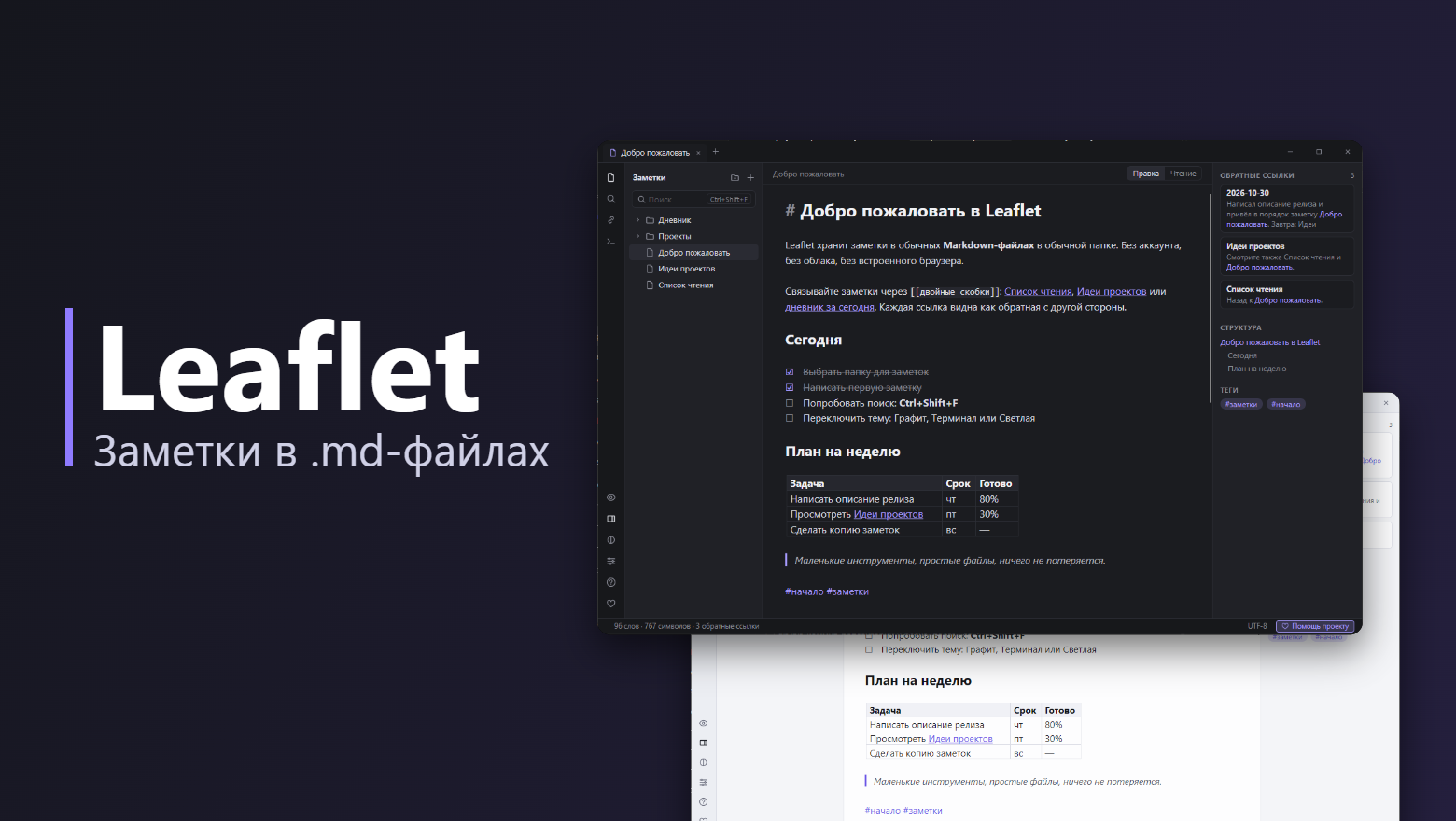Click the 'Помощь проекту' button in the status bar
This screenshot has height=821, width=1456.
click(x=1315, y=626)
